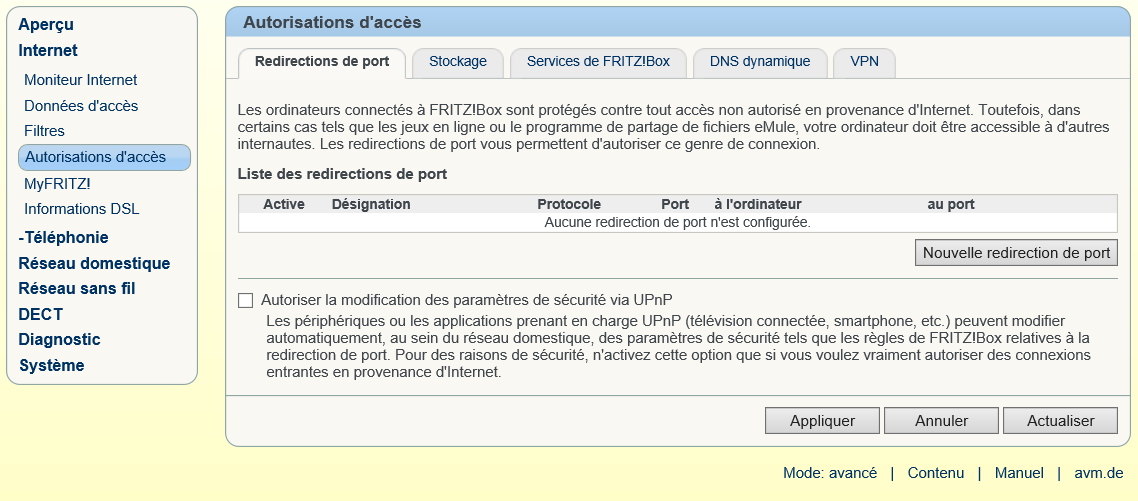The height and width of the screenshot is (501, 1138).
Task: Switch to Services de FRITZ!Box tab
Action: coord(598,62)
